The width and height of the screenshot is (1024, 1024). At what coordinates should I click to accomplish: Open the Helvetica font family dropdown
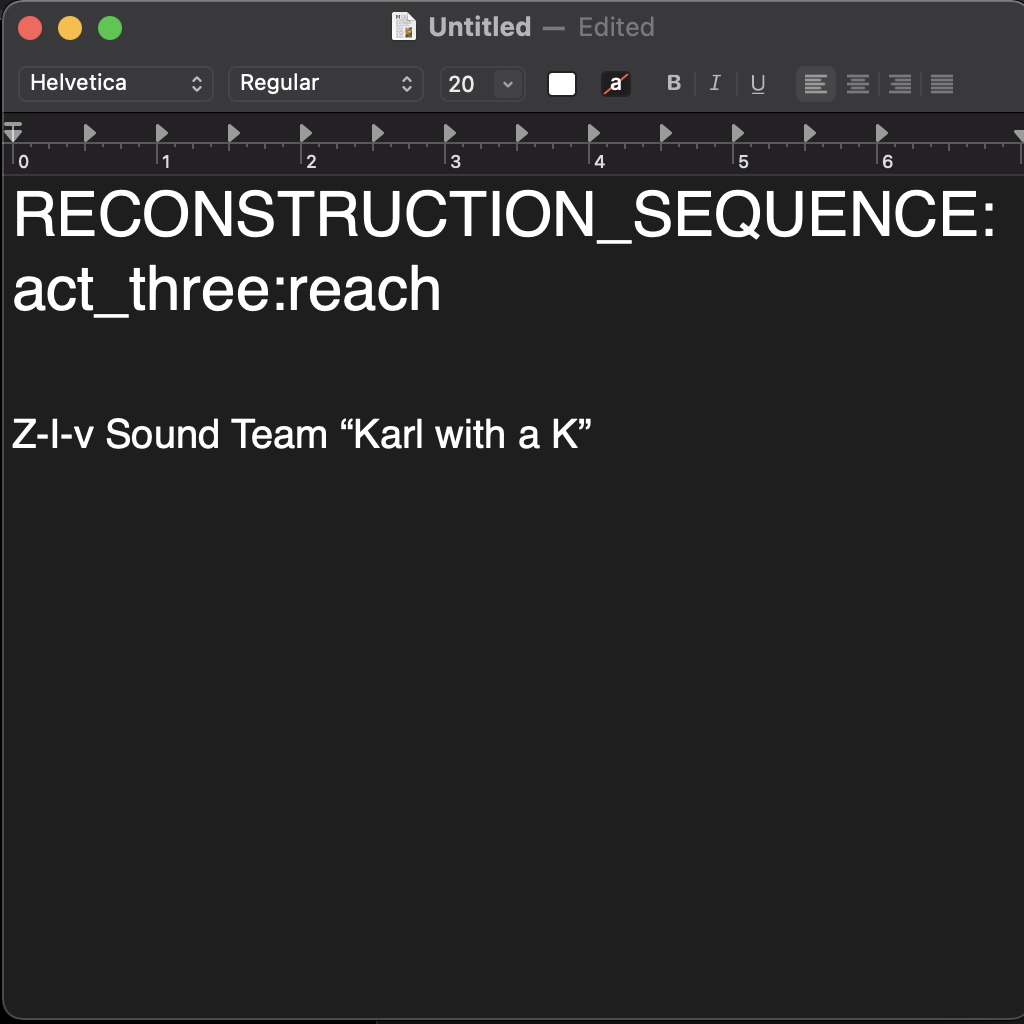[x=116, y=84]
